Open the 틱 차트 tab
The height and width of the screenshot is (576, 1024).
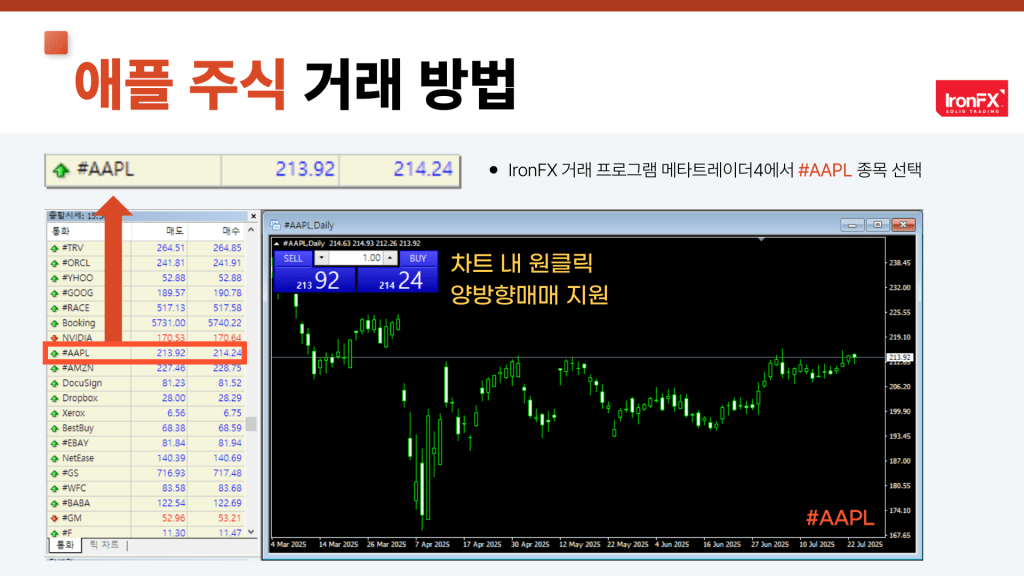coord(104,545)
